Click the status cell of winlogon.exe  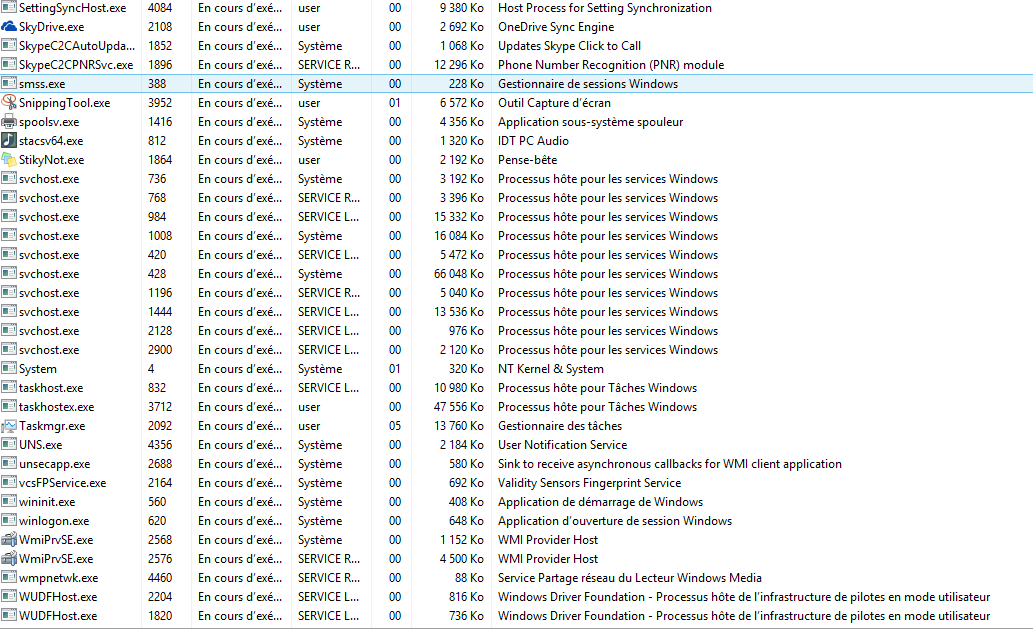click(240, 521)
